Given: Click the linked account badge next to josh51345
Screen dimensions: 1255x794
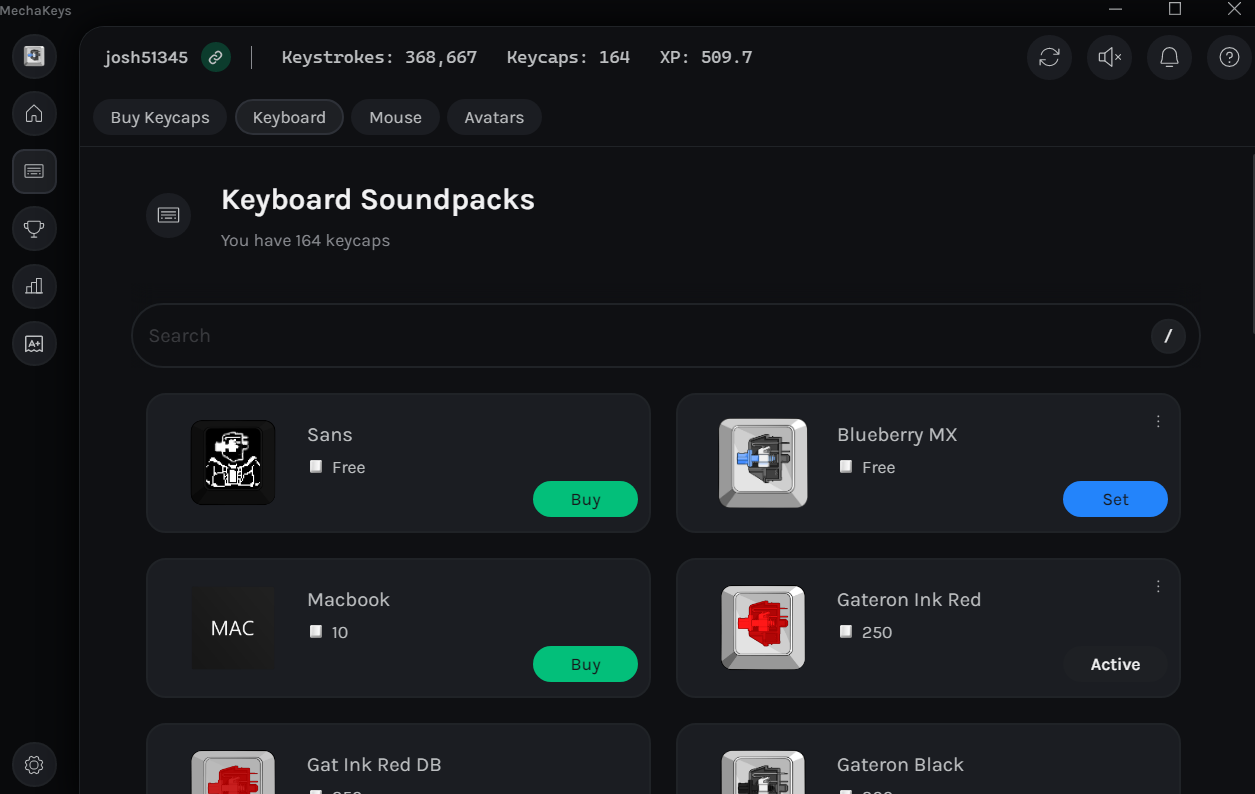Looking at the screenshot, I should [x=216, y=58].
